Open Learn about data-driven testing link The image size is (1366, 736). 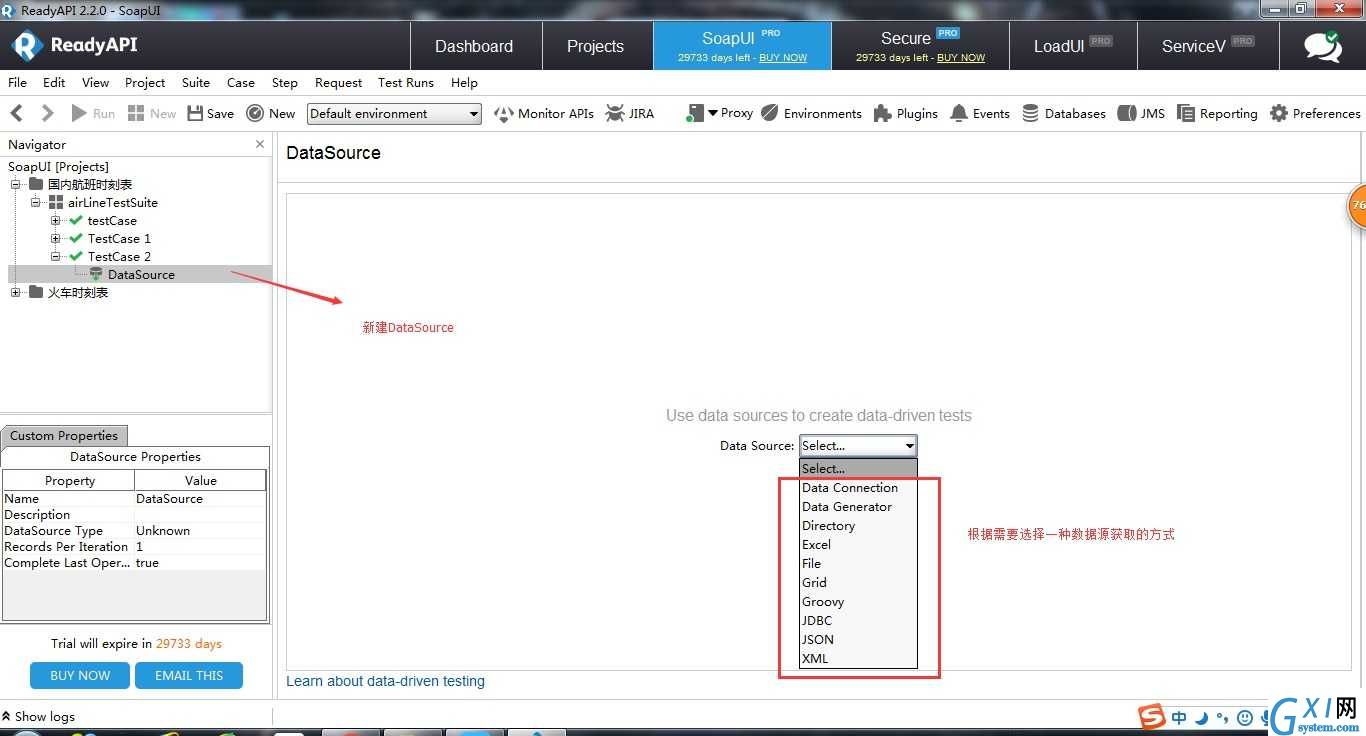(385, 681)
